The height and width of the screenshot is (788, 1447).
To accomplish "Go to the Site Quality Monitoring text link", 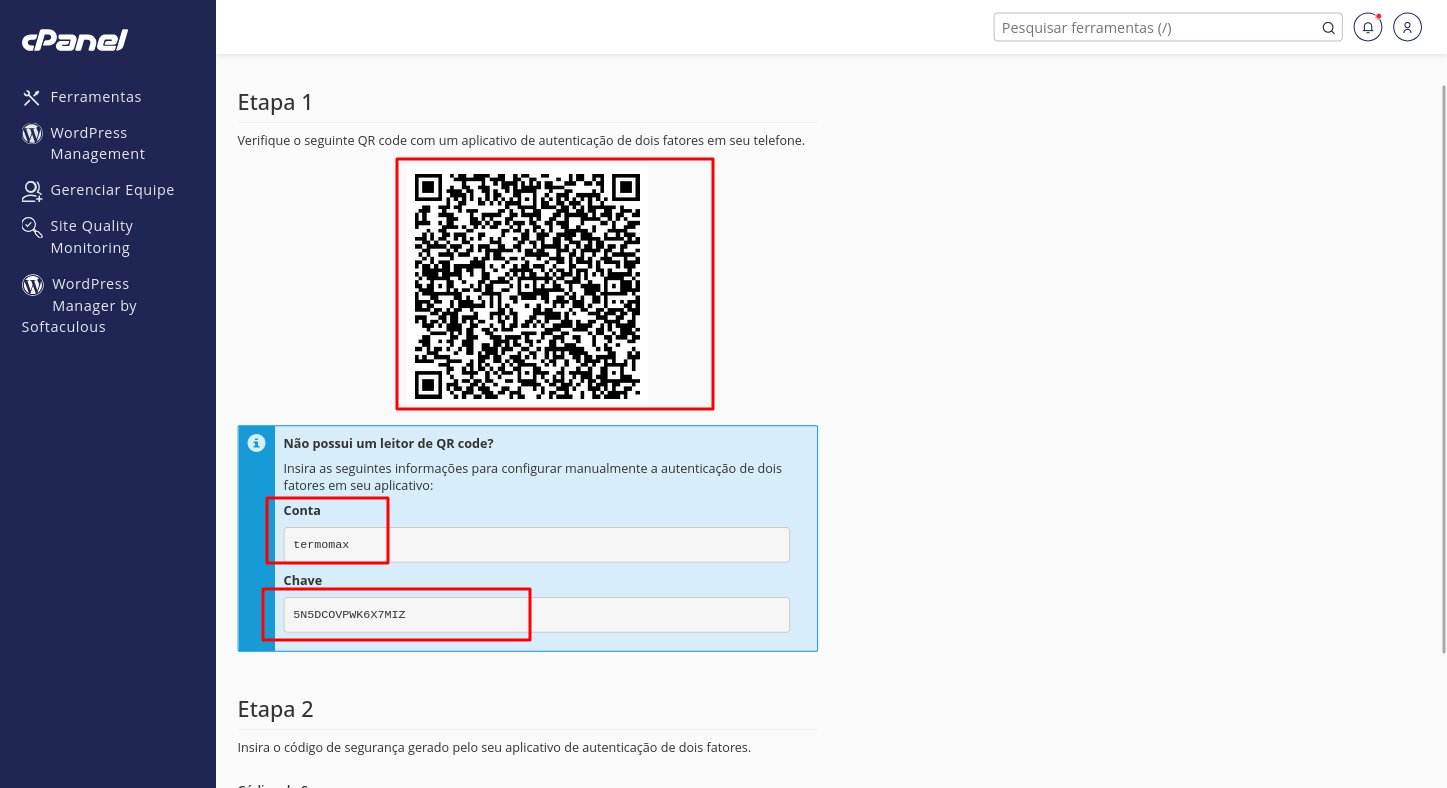I will pyautogui.click(x=91, y=237).
